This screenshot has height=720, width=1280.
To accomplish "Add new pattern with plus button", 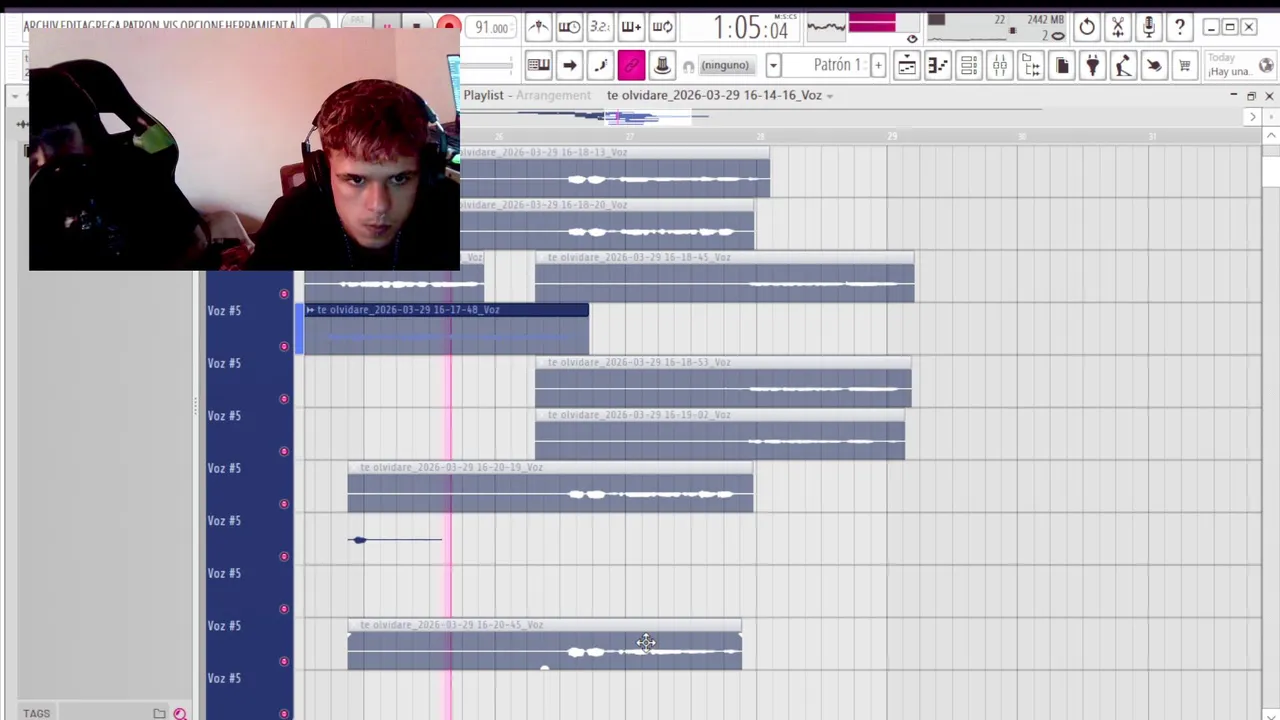I will point(878,66).
